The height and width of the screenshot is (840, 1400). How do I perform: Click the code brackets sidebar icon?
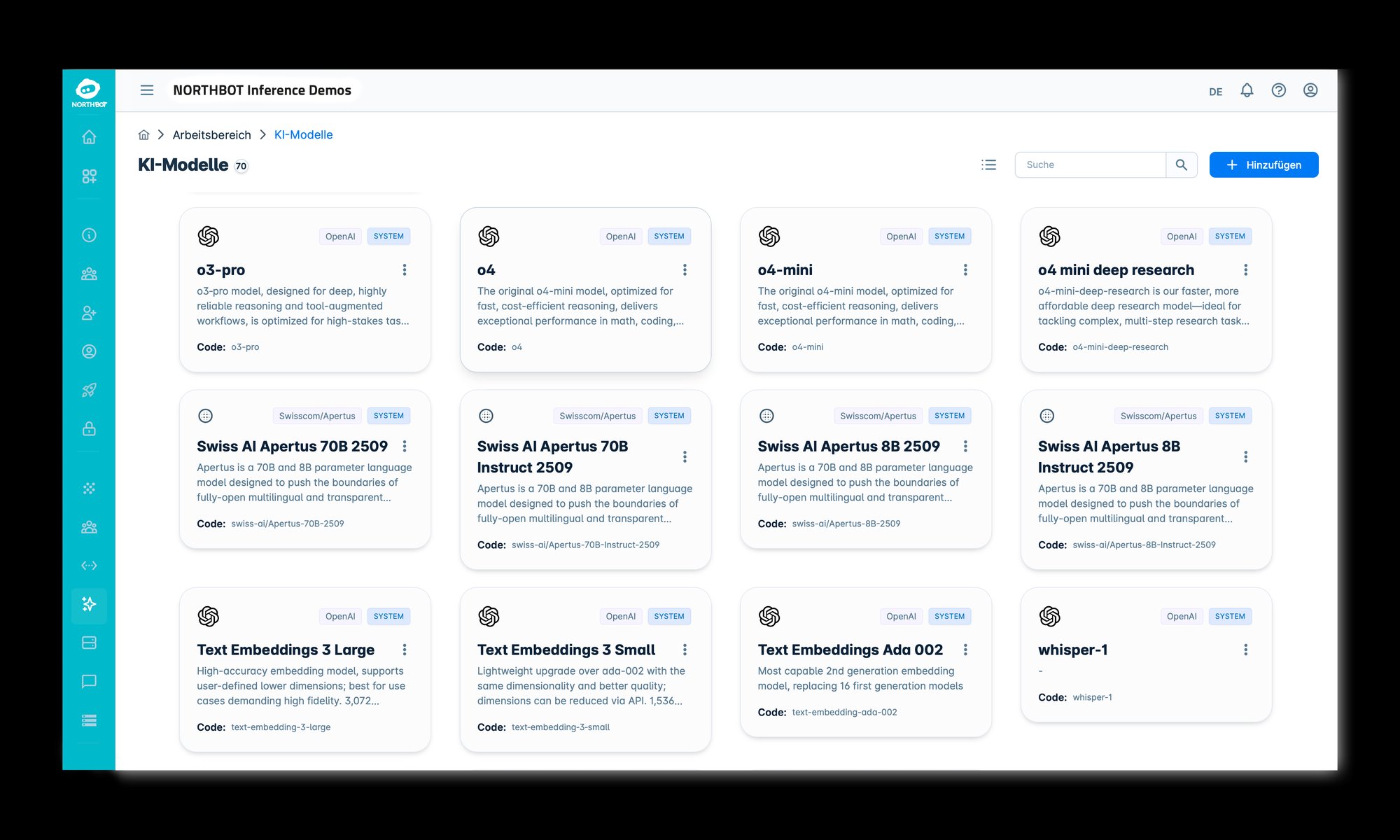[x=89, y=566]
